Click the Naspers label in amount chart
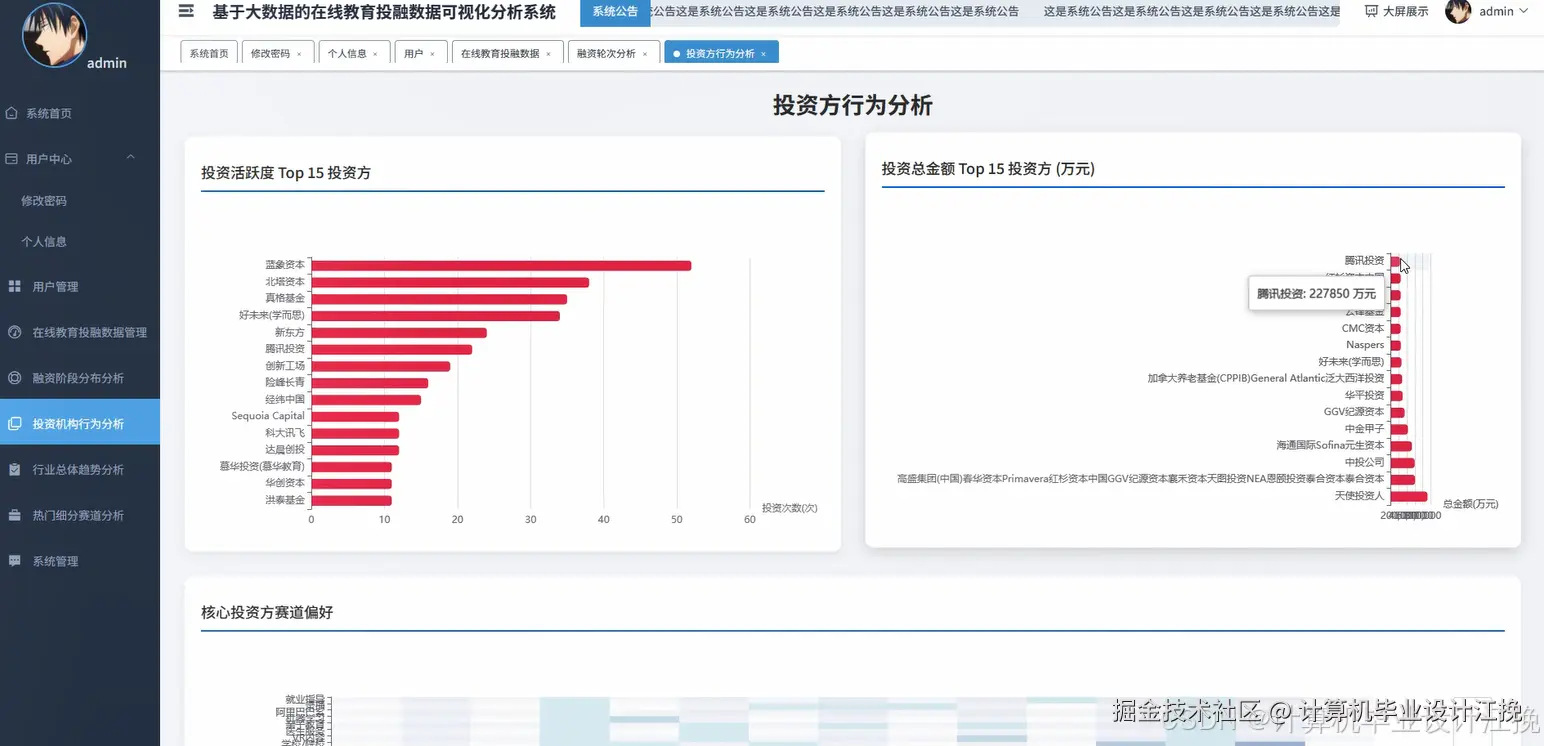This screenshot has height=746, width=1544. tap(1365, 345)
